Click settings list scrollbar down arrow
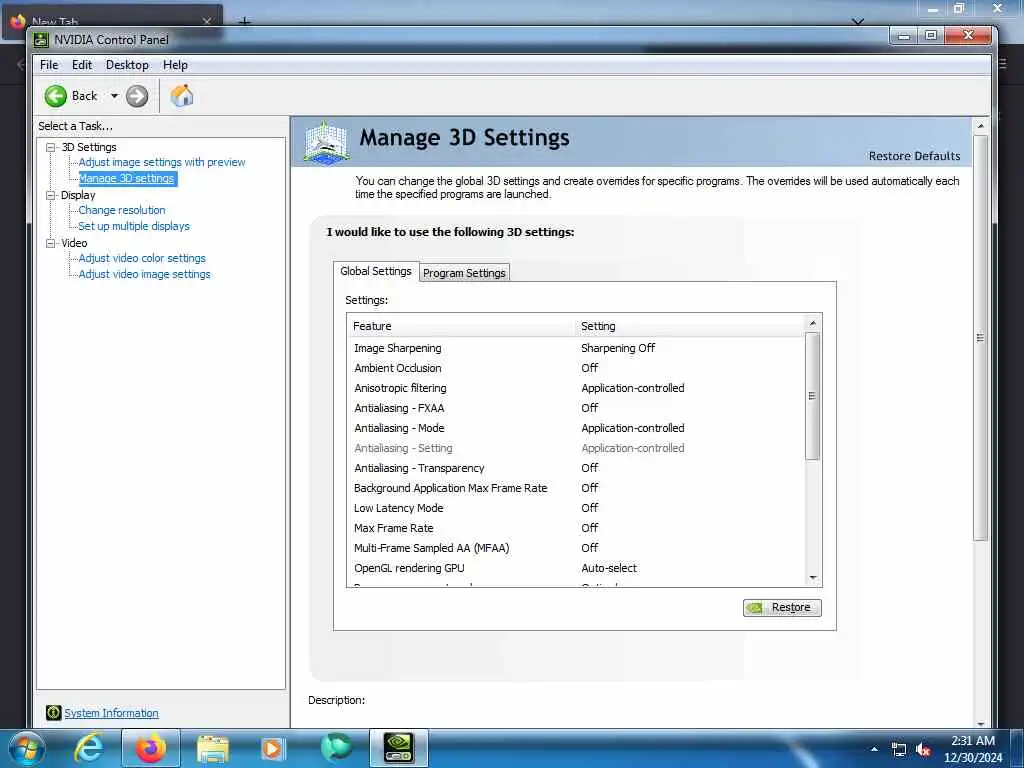The height and width of the screenshot is (768, 1024). pyautogui.click(x=812, y=577)
